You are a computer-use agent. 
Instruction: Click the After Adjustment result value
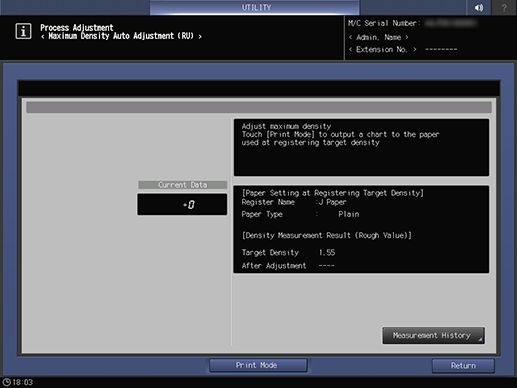(x=326, y=266)
